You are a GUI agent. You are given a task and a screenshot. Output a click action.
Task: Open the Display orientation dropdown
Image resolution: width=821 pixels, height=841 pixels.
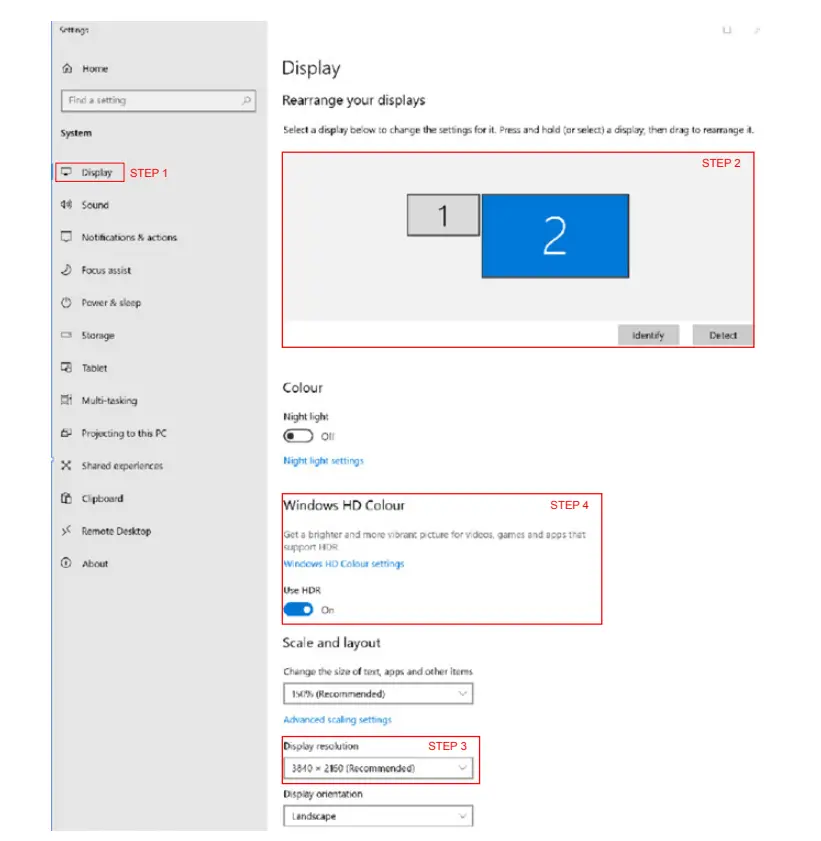[378, 816]
